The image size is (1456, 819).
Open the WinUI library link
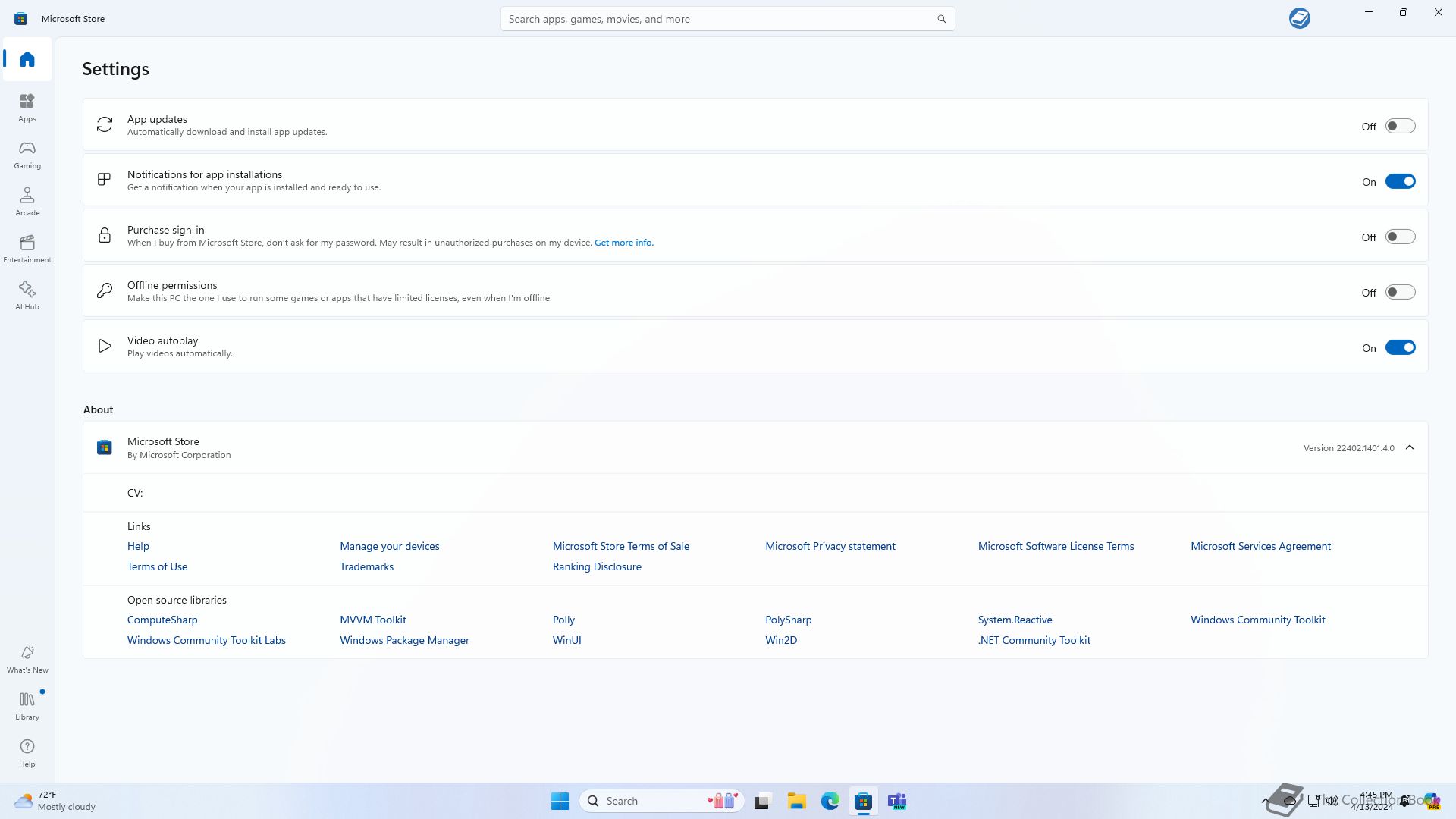click(567, 640)
